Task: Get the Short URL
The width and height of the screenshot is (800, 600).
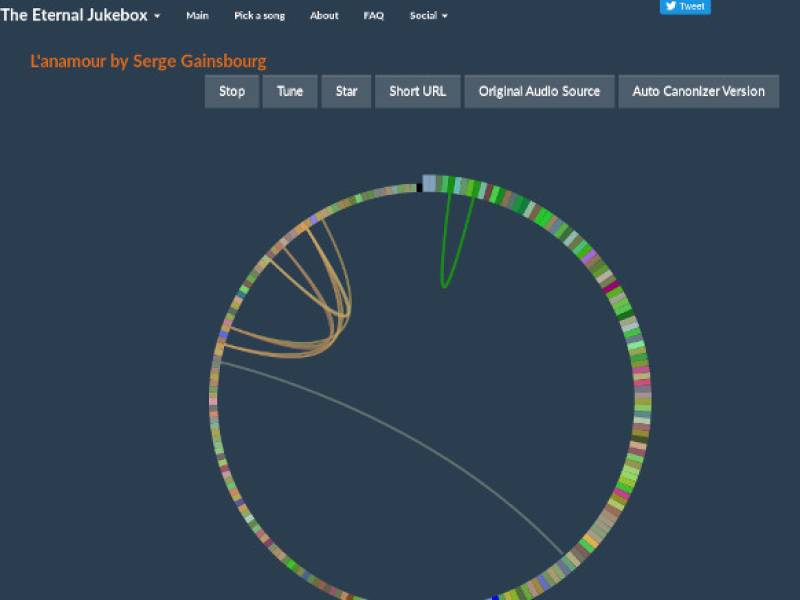Action: click(x=418, y=91)
